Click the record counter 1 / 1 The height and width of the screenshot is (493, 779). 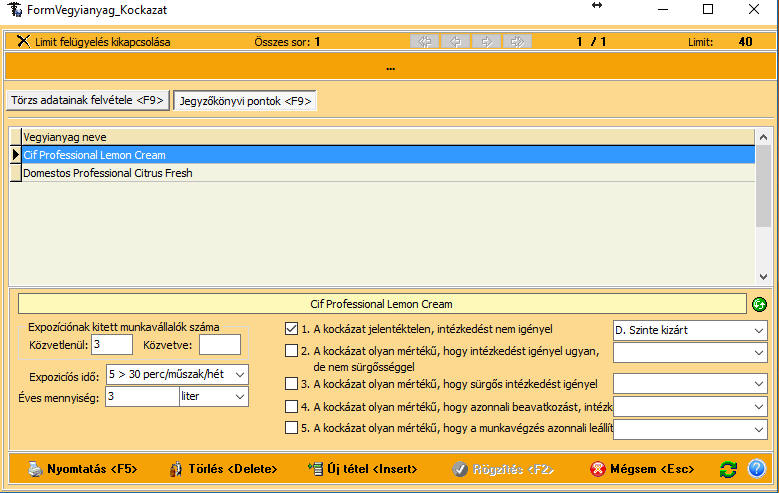point(591,42)
